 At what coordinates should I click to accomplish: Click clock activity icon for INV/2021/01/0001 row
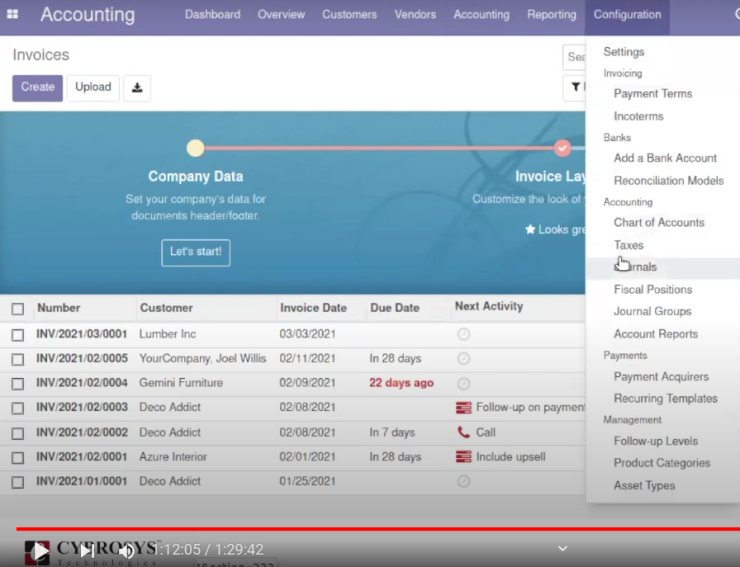[463, 481]
